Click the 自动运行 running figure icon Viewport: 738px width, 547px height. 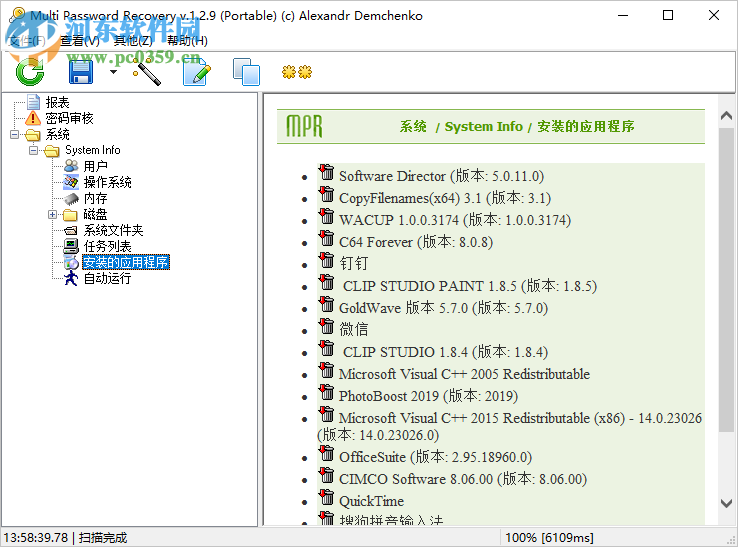pos(71,278)
